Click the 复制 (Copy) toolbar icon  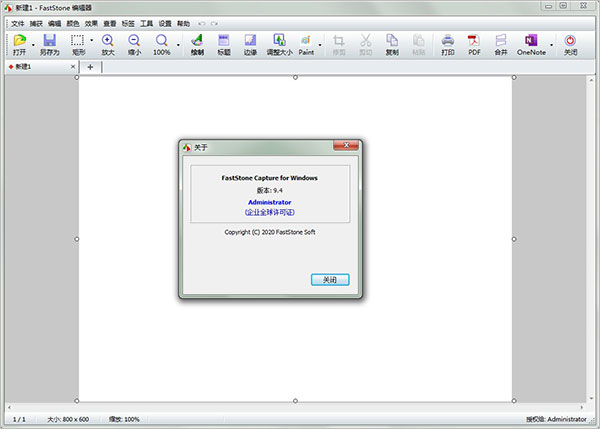point(392,40)
